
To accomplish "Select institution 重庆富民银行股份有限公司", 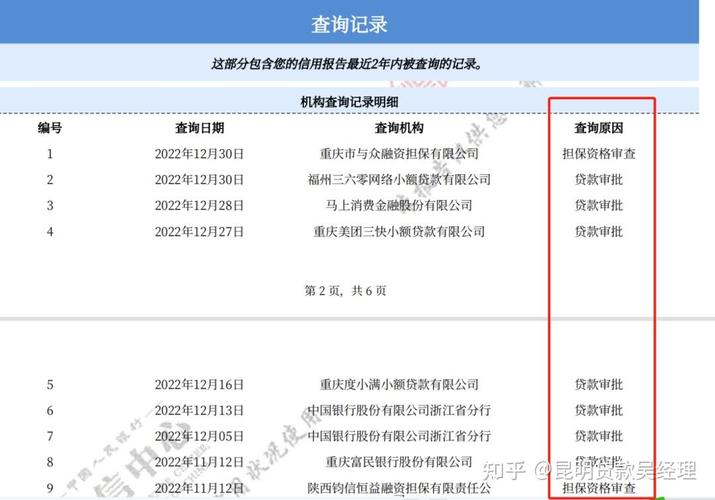I will click(399, 462).
